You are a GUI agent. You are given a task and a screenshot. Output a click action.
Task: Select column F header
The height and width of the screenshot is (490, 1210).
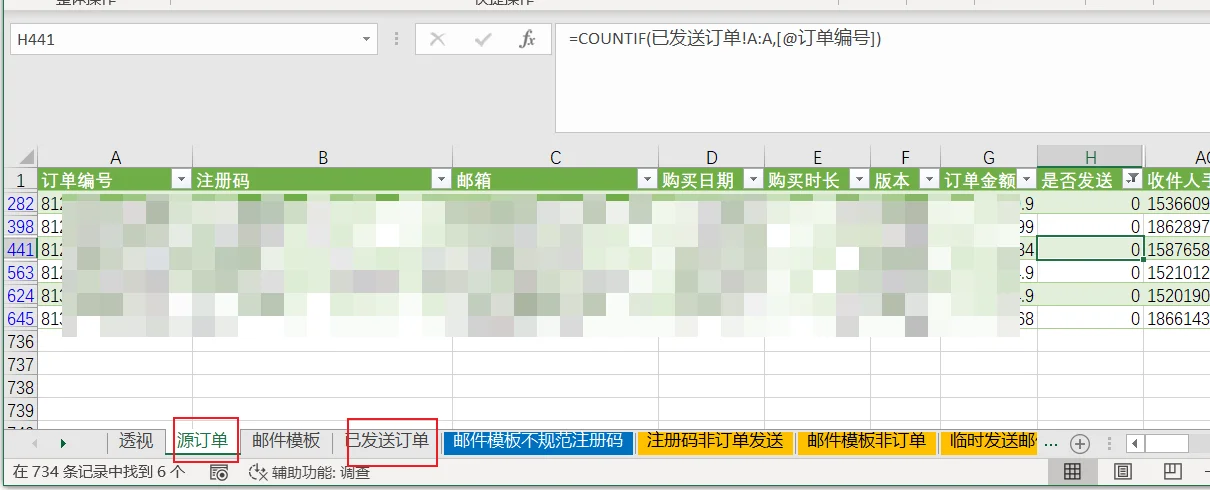point(905,157)
